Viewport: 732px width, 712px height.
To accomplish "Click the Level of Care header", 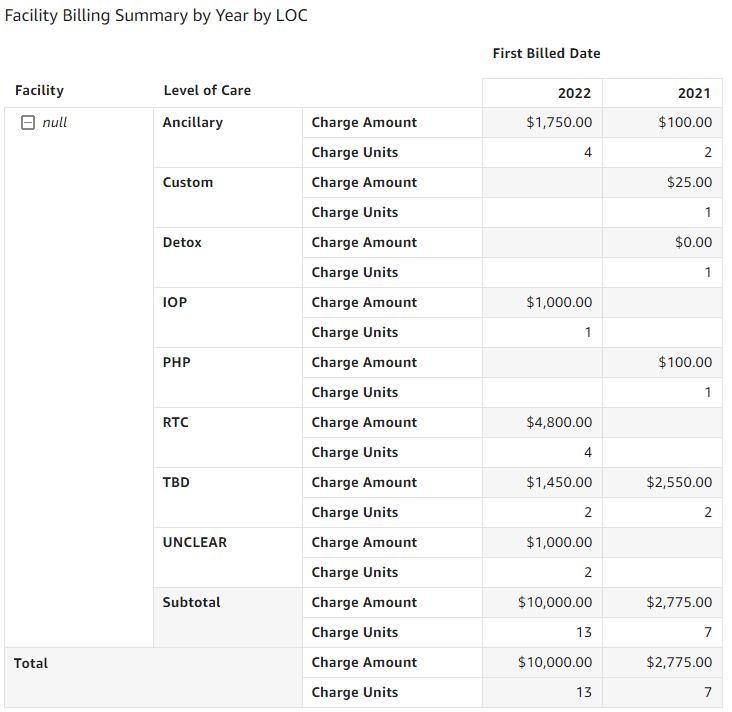I will click(207, 91).
